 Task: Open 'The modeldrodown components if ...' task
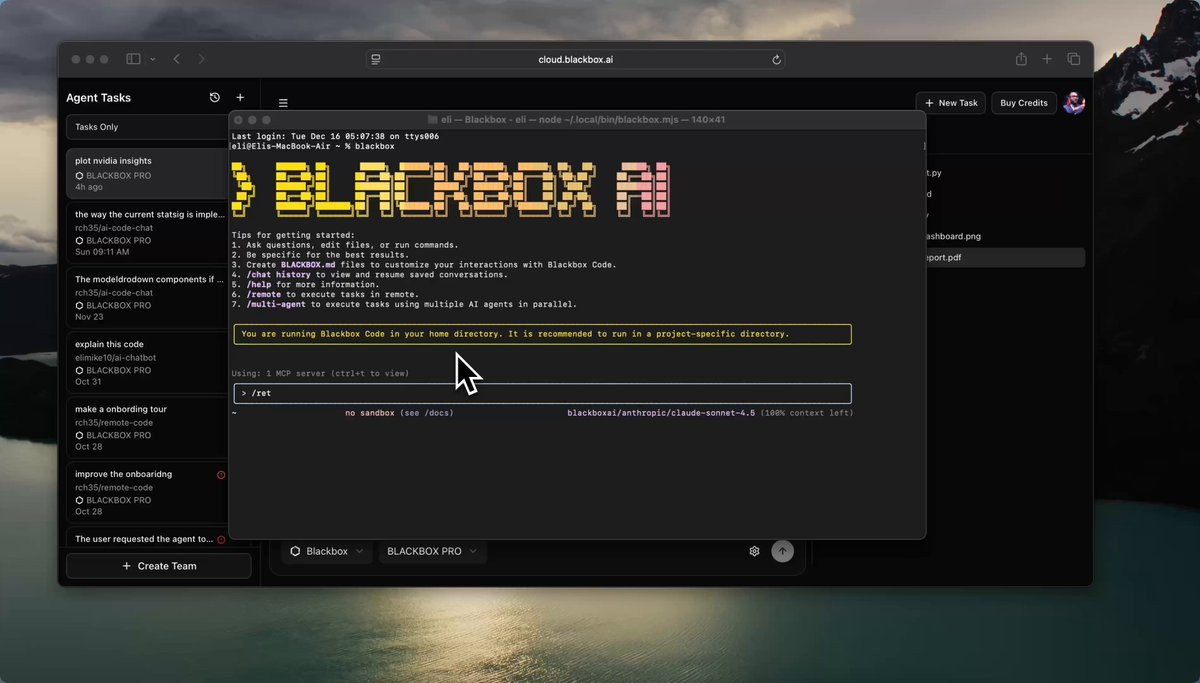pyautogui.click(x=148, y=298)
